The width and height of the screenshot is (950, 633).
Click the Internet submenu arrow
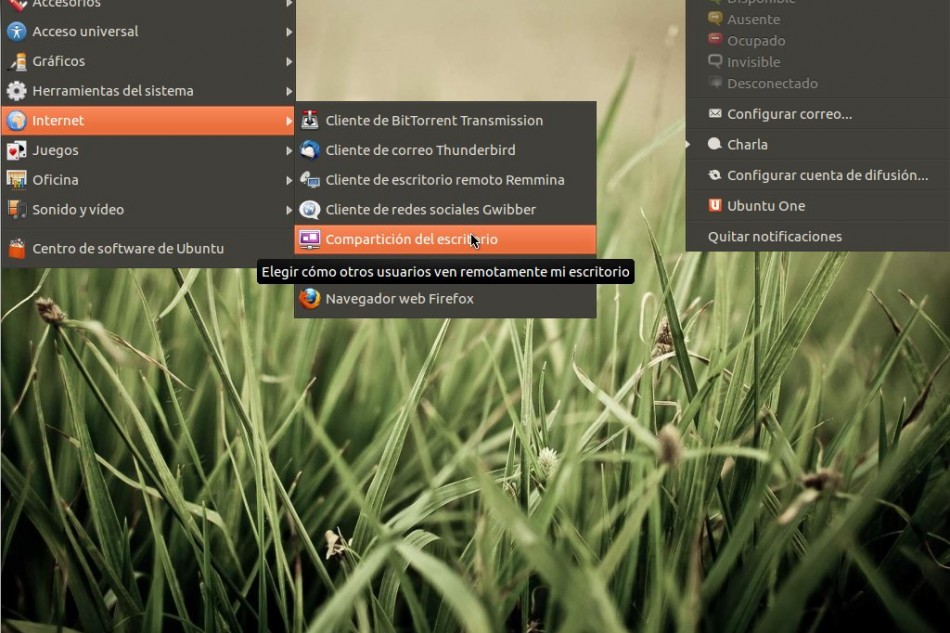click(289, 121)
